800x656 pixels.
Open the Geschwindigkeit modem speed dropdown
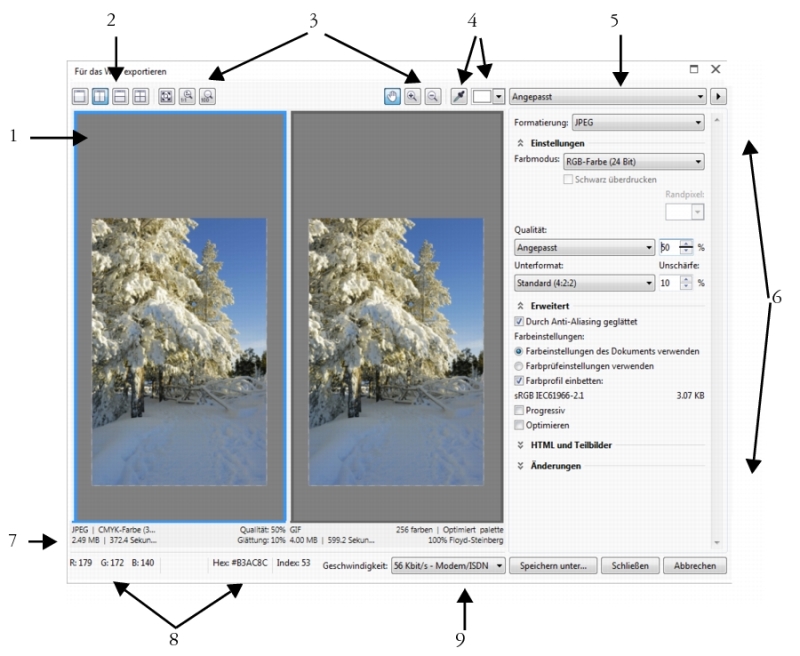coord(448,566)
